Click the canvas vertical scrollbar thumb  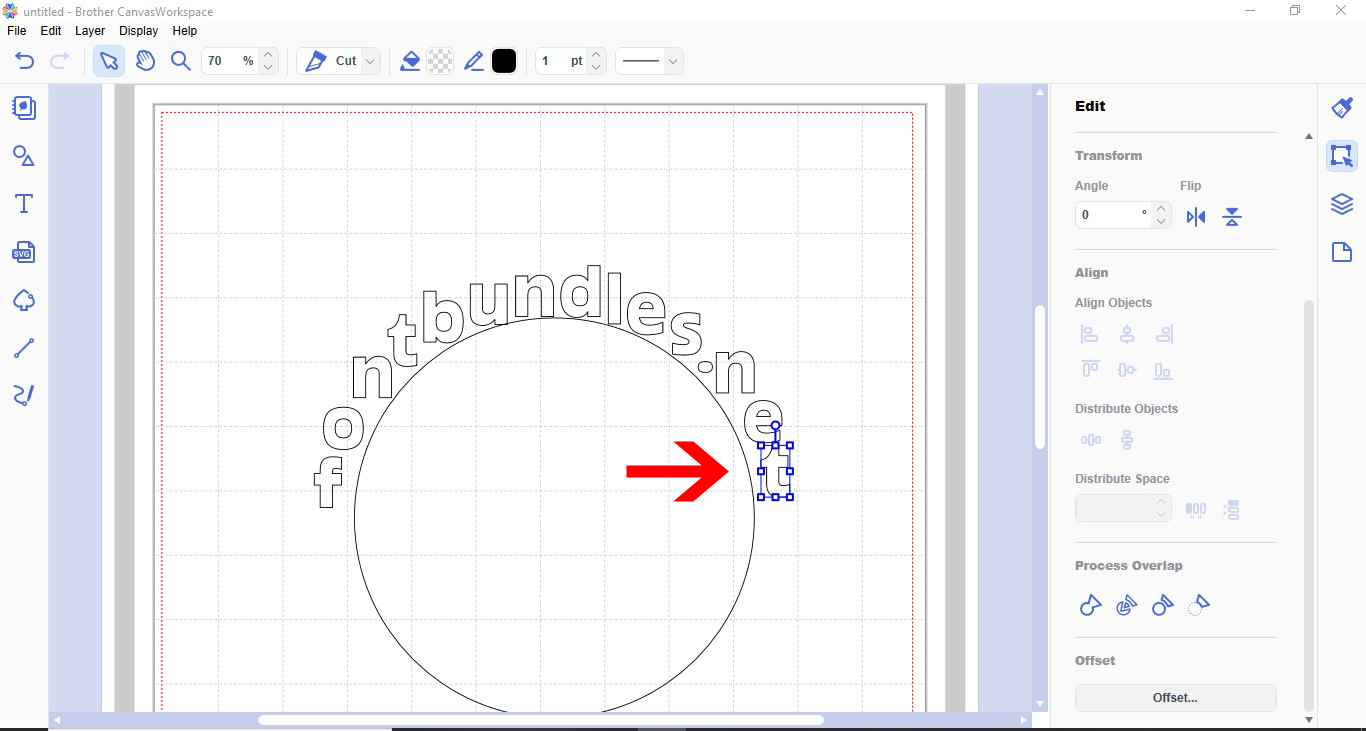point(1040,375)
